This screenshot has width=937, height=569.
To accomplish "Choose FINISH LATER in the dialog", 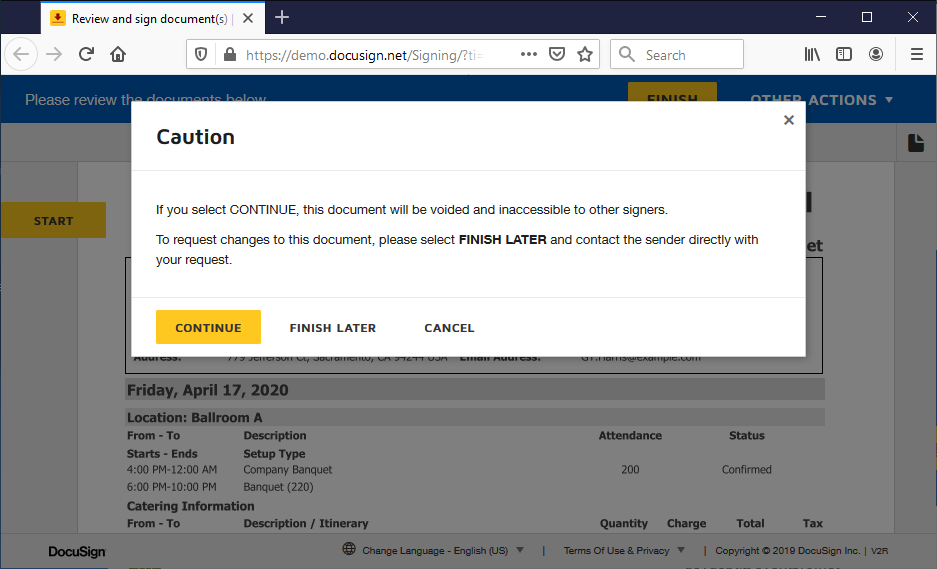I will (x=333, y=328).
